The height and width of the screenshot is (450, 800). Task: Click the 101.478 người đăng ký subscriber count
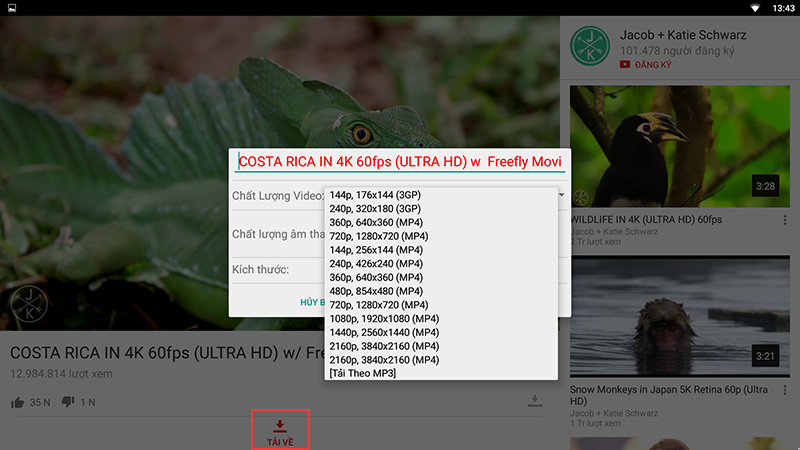tap(677, 51)
